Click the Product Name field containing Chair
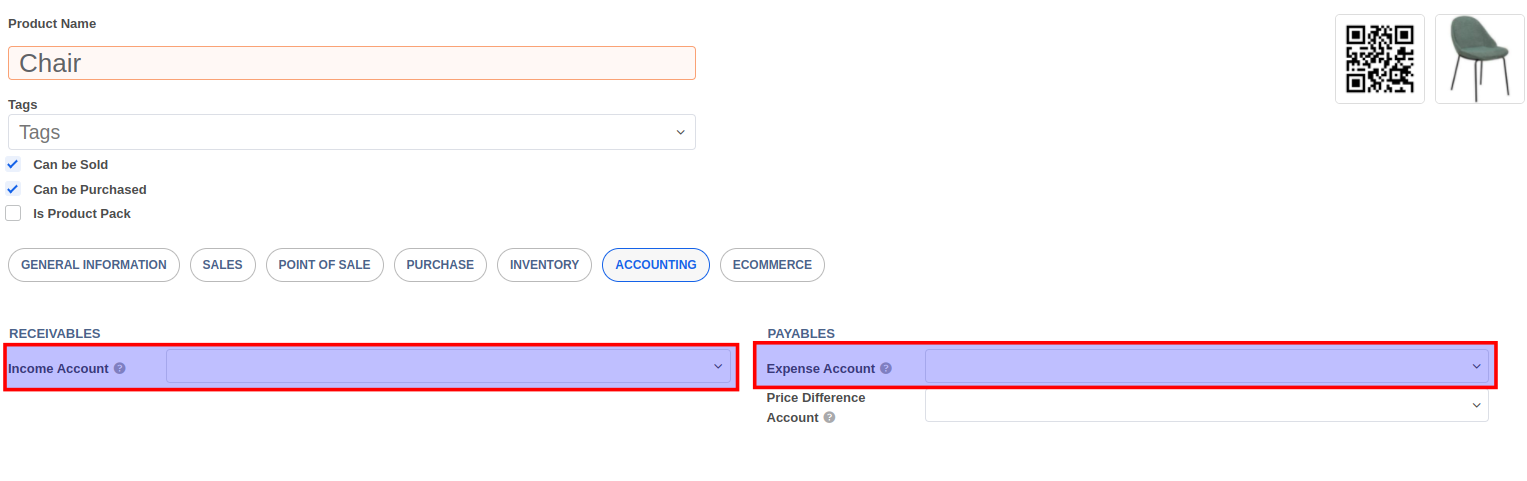The height and width of the screenshot is (481, 1527). coord(352,63)
